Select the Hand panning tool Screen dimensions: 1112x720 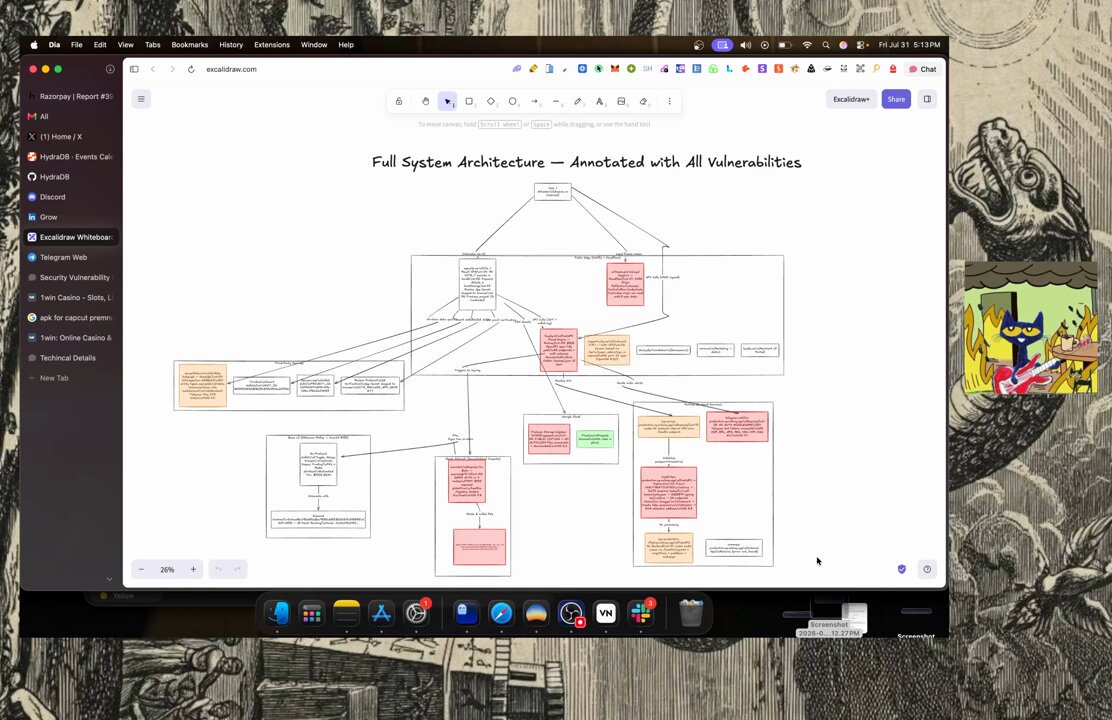click(426, 101)
